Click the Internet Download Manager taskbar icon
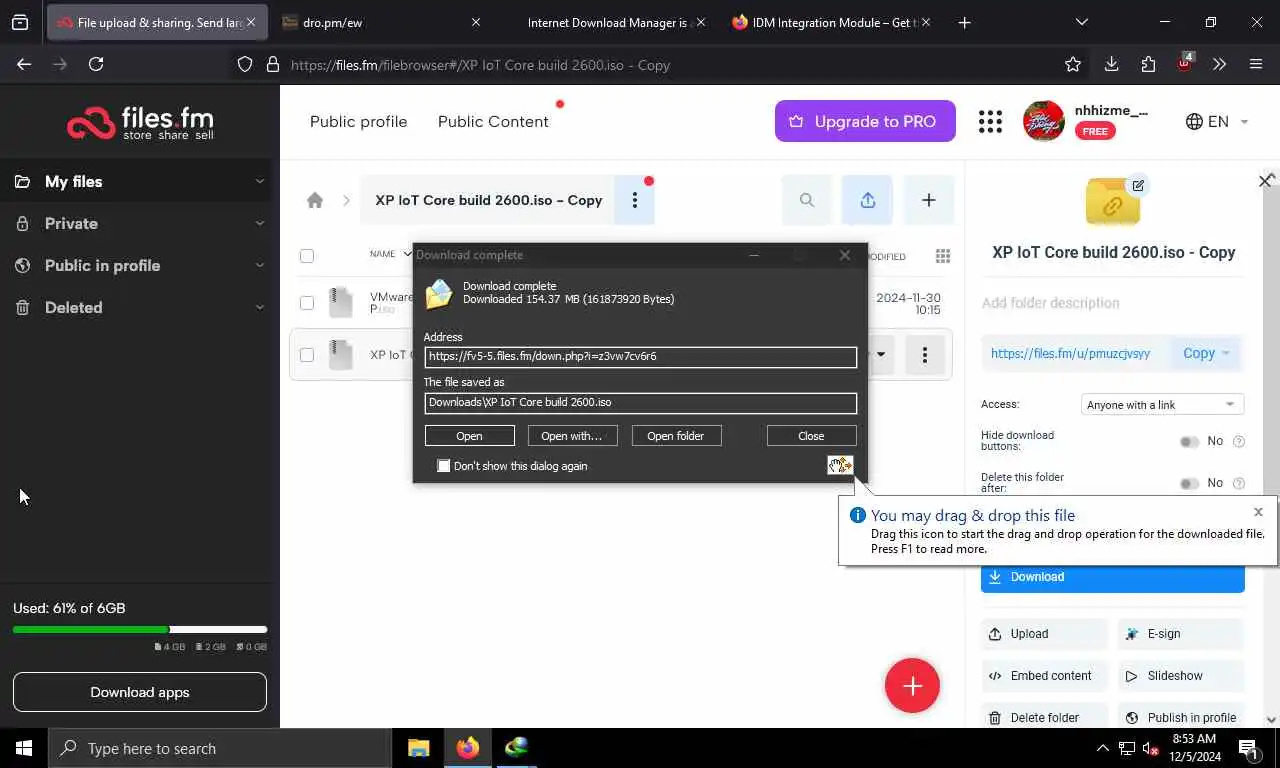 (x=516, y=748)
